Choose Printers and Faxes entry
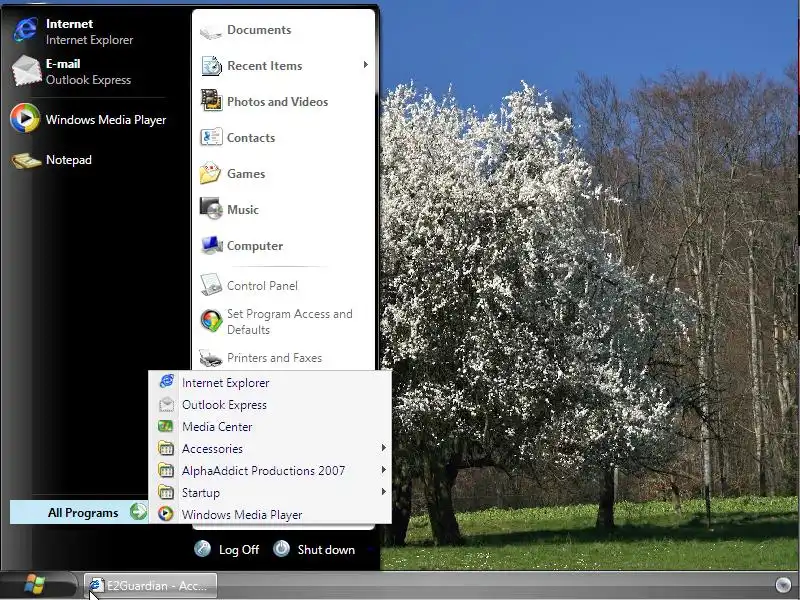 pos(274,358)
